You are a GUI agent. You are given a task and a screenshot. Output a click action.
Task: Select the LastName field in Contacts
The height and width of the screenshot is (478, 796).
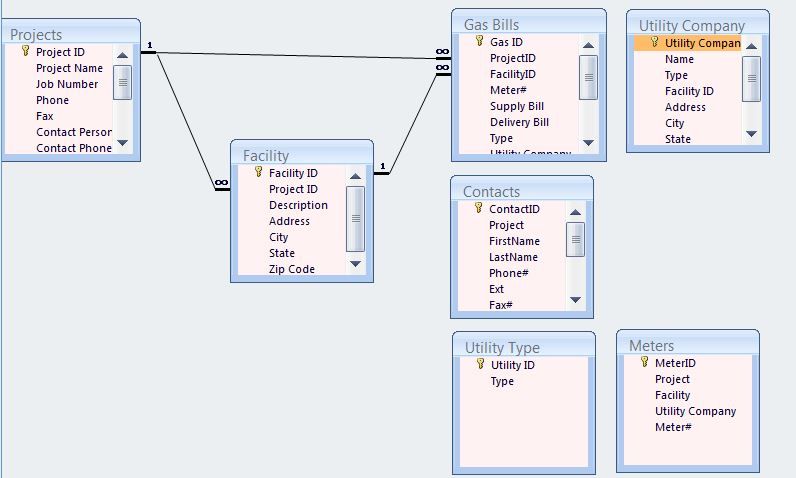pos(514,257)
